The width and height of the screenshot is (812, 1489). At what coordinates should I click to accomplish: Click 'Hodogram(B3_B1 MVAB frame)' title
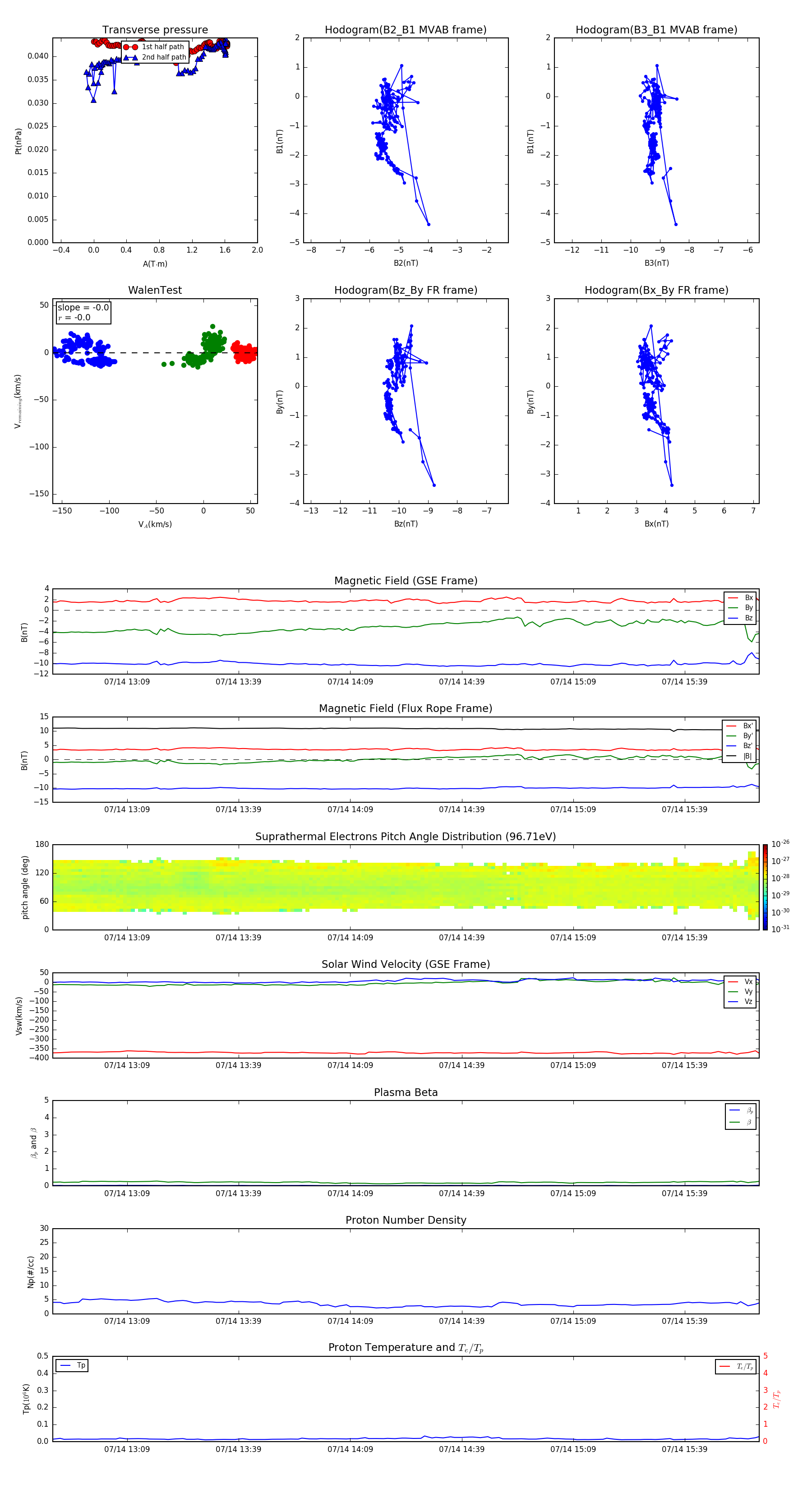656,30
